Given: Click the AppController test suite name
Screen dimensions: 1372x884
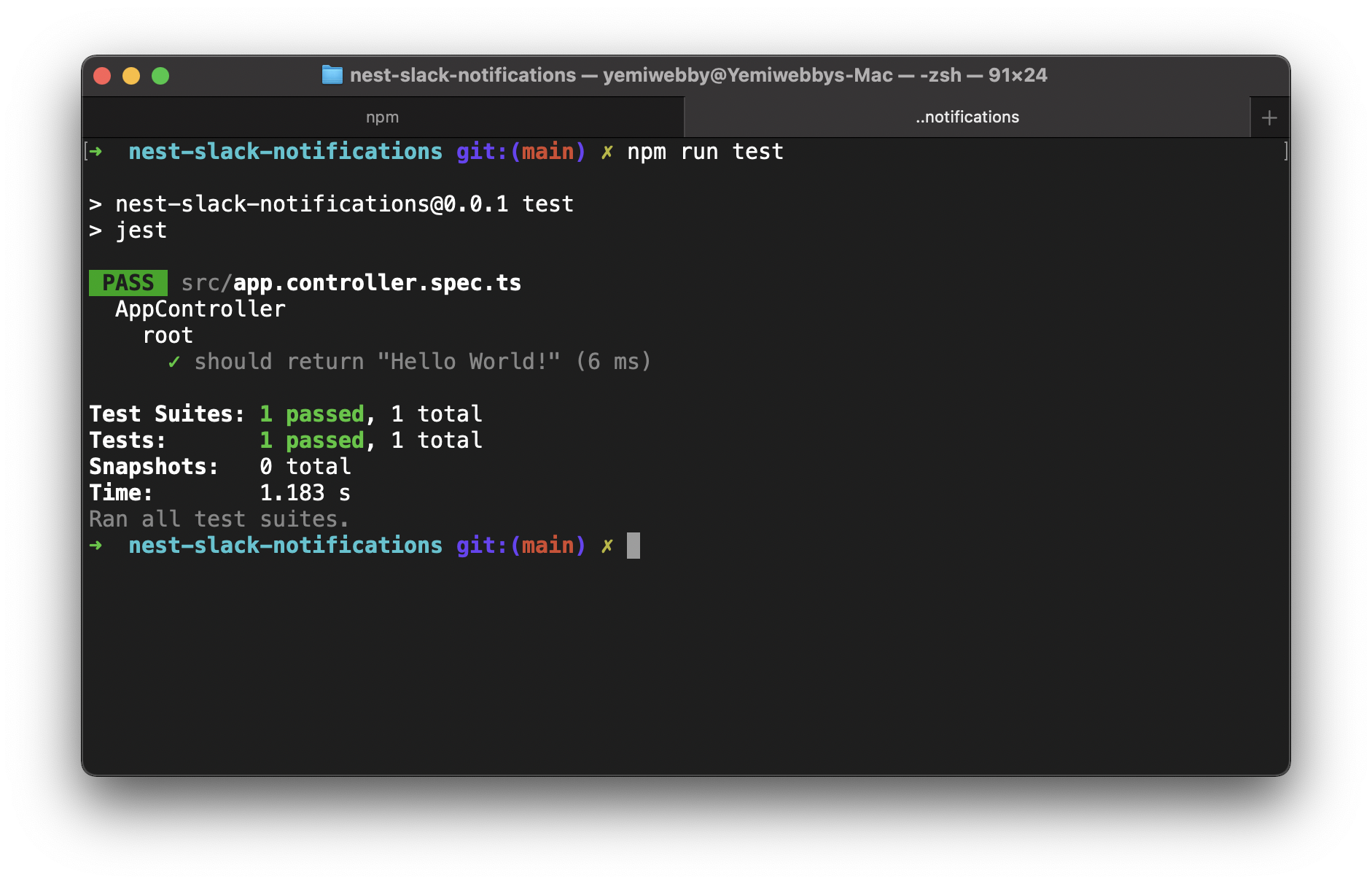Looking at the screenshot, I should pos(200,309).
